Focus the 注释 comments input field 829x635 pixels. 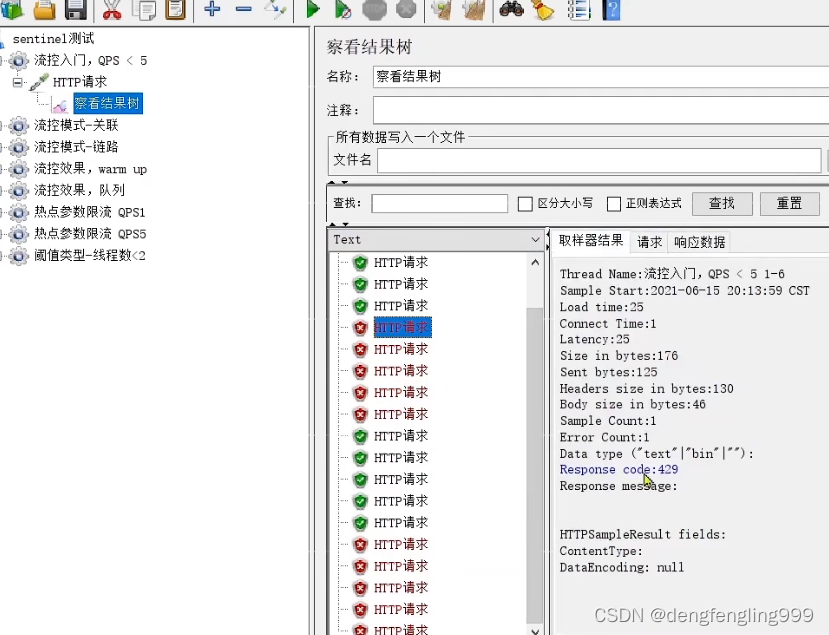601,110
